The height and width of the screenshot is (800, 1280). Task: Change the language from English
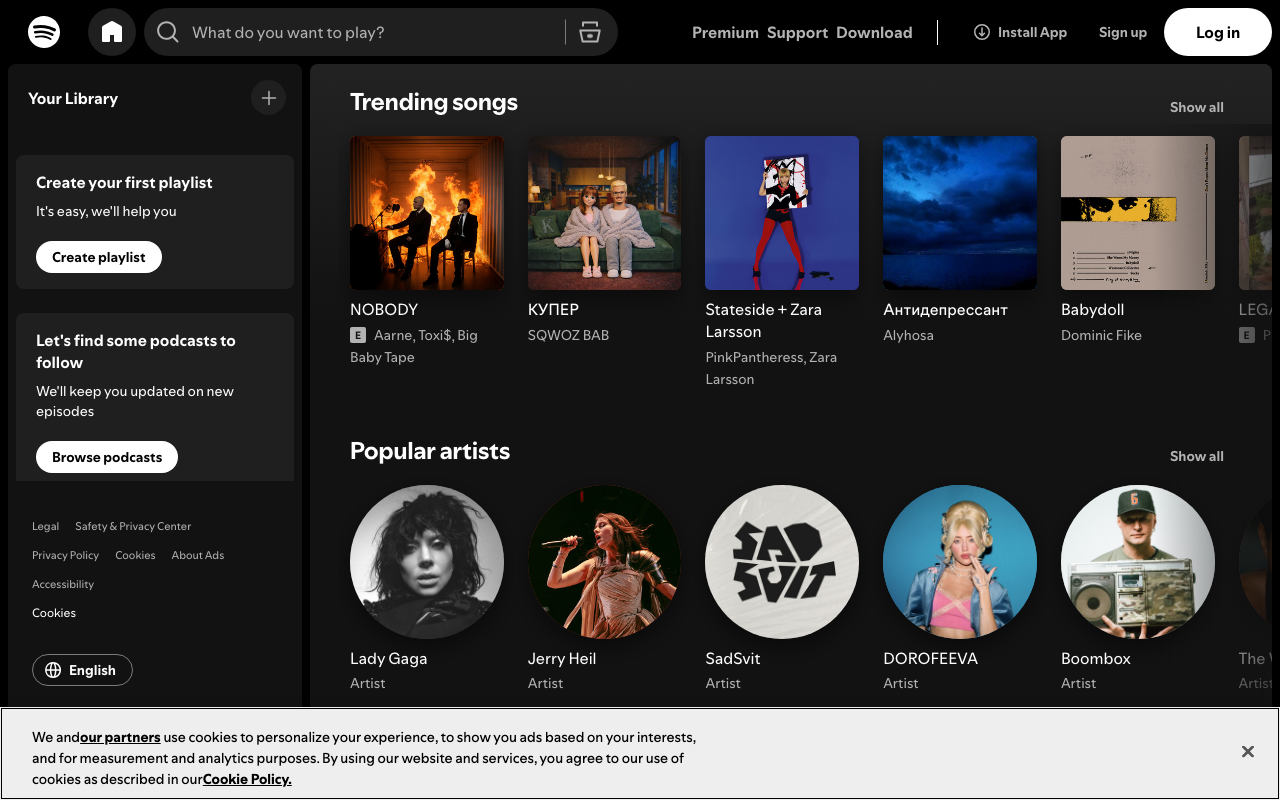click(x=82, y=670)
